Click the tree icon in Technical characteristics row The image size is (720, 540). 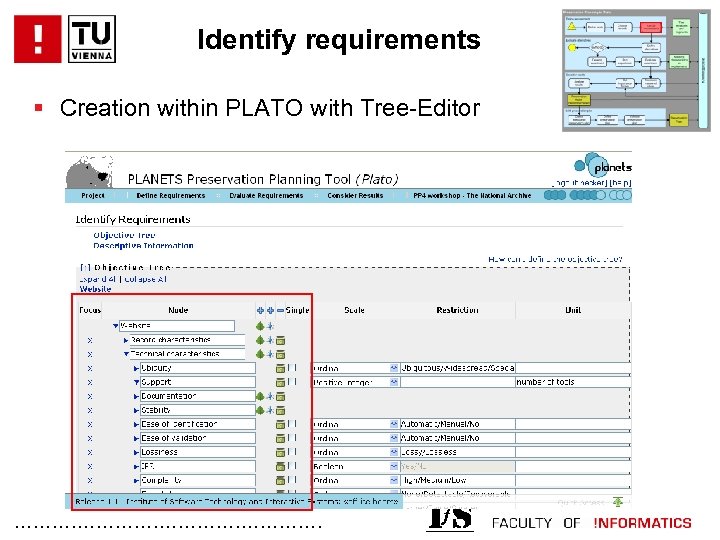click(x=260, y=354)
